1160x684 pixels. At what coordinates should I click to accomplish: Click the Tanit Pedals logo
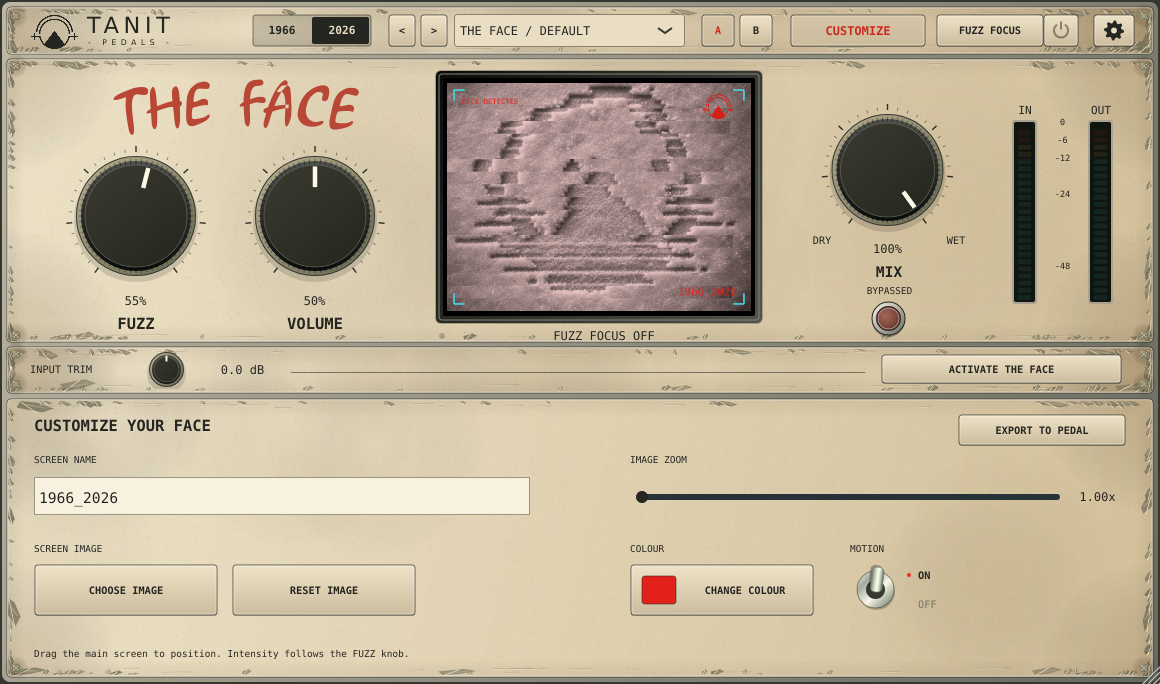pos(101,31)
